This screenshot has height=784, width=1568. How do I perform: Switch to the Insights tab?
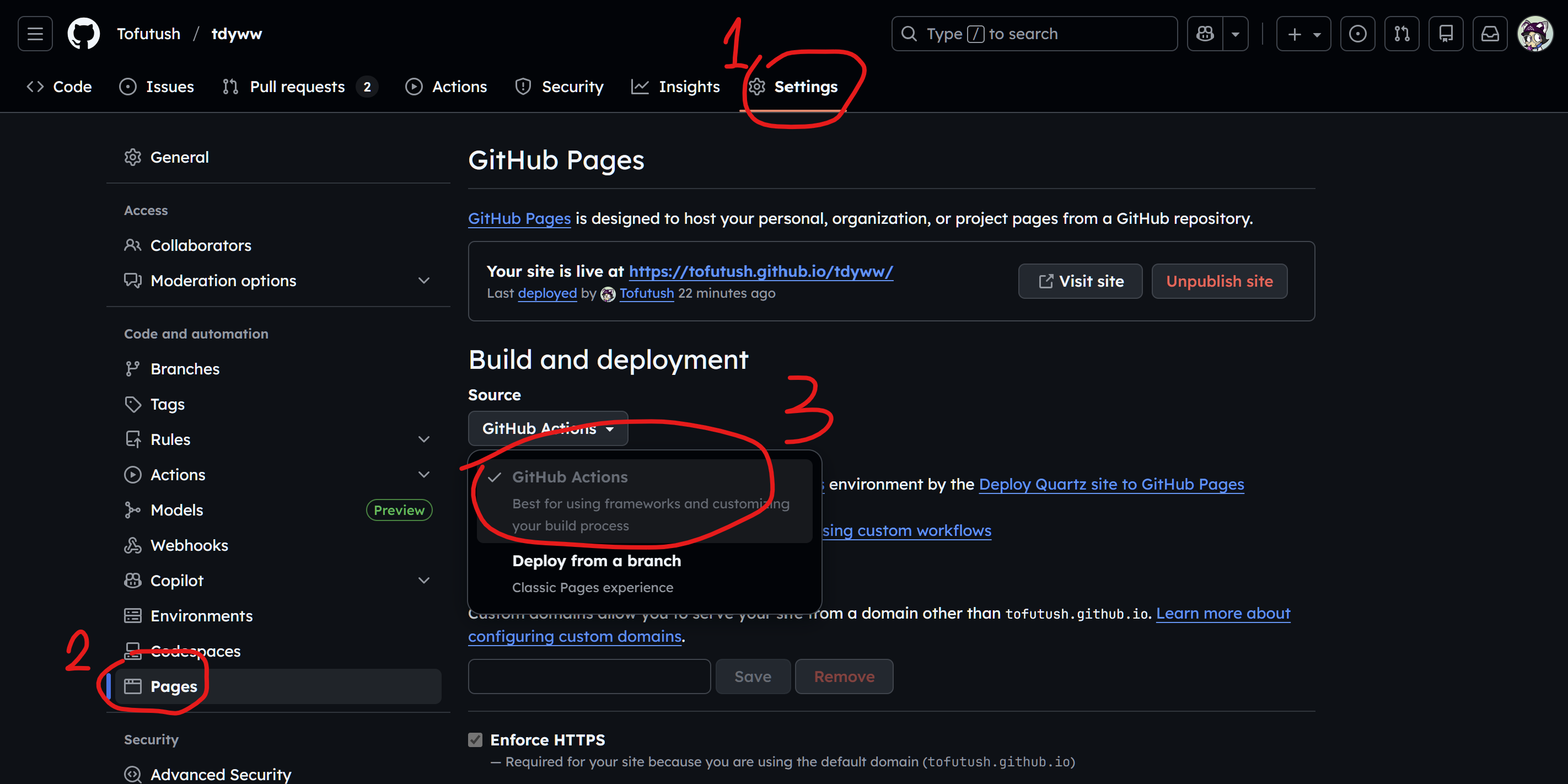click(675, 87)
